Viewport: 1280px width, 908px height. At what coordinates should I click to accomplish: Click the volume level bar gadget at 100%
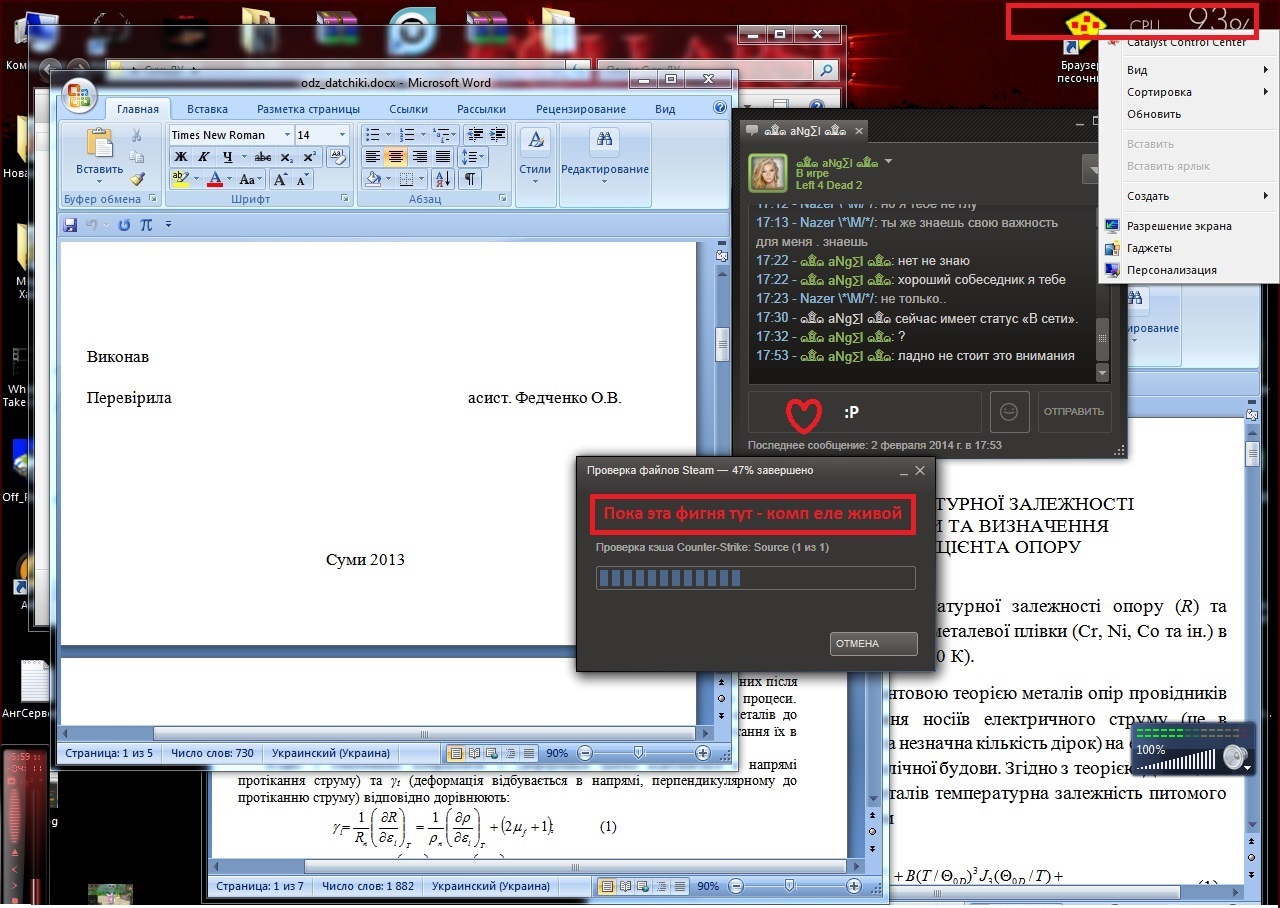pyautogui.click(x=1176, y=758)
